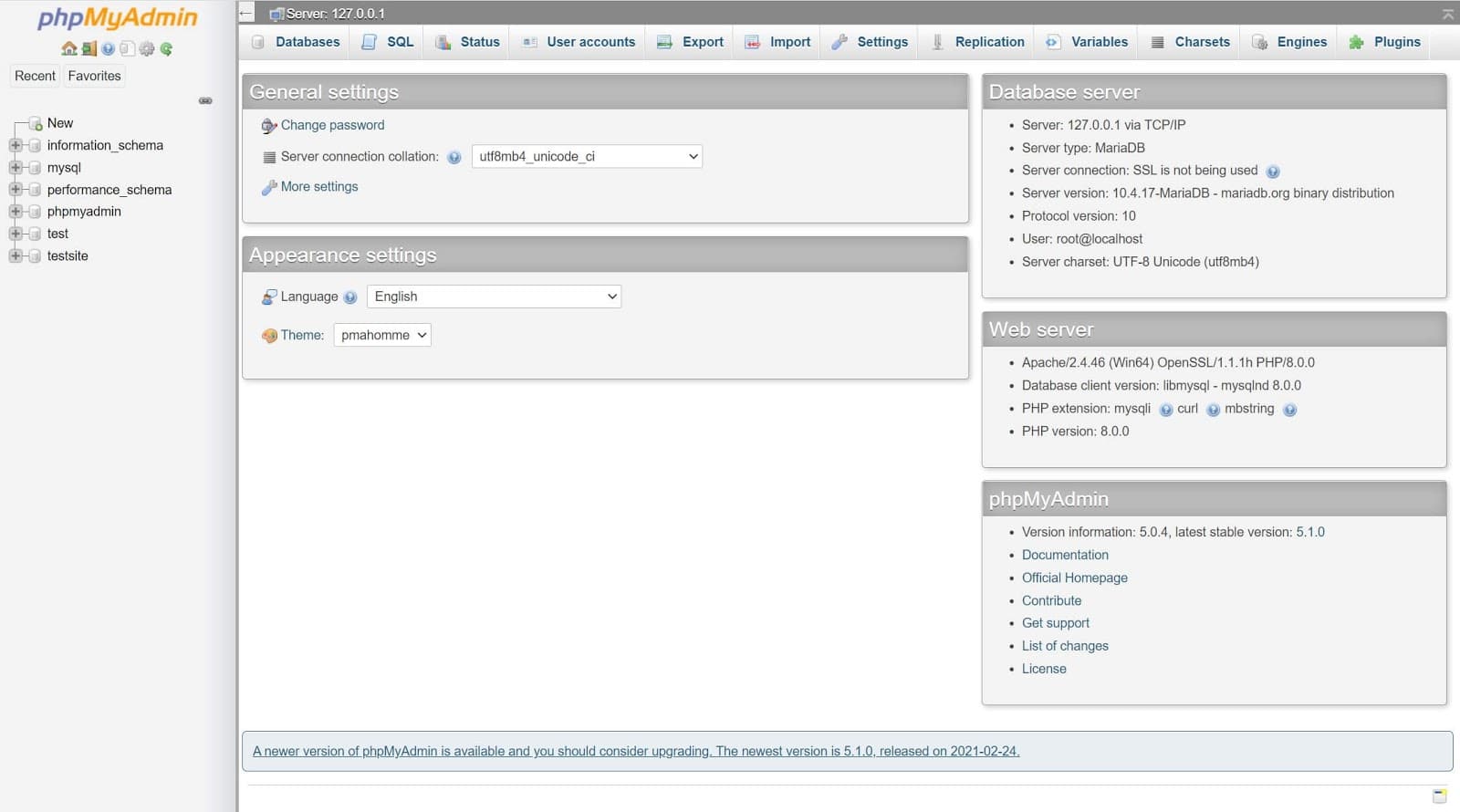This screenshot has height=812, width=1460.
Task: Click the log out door icon
Action: tap(89, 49)
